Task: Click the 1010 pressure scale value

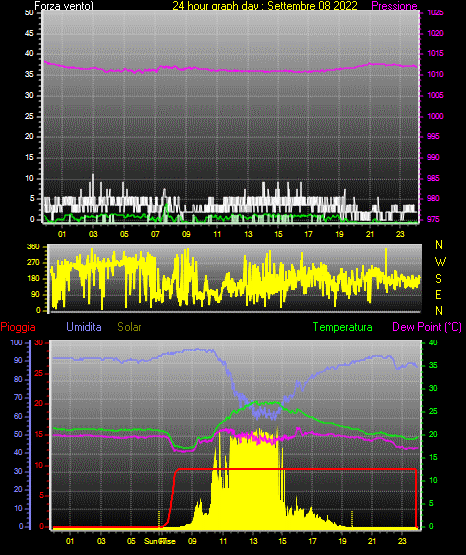Action: pos(435,74)
